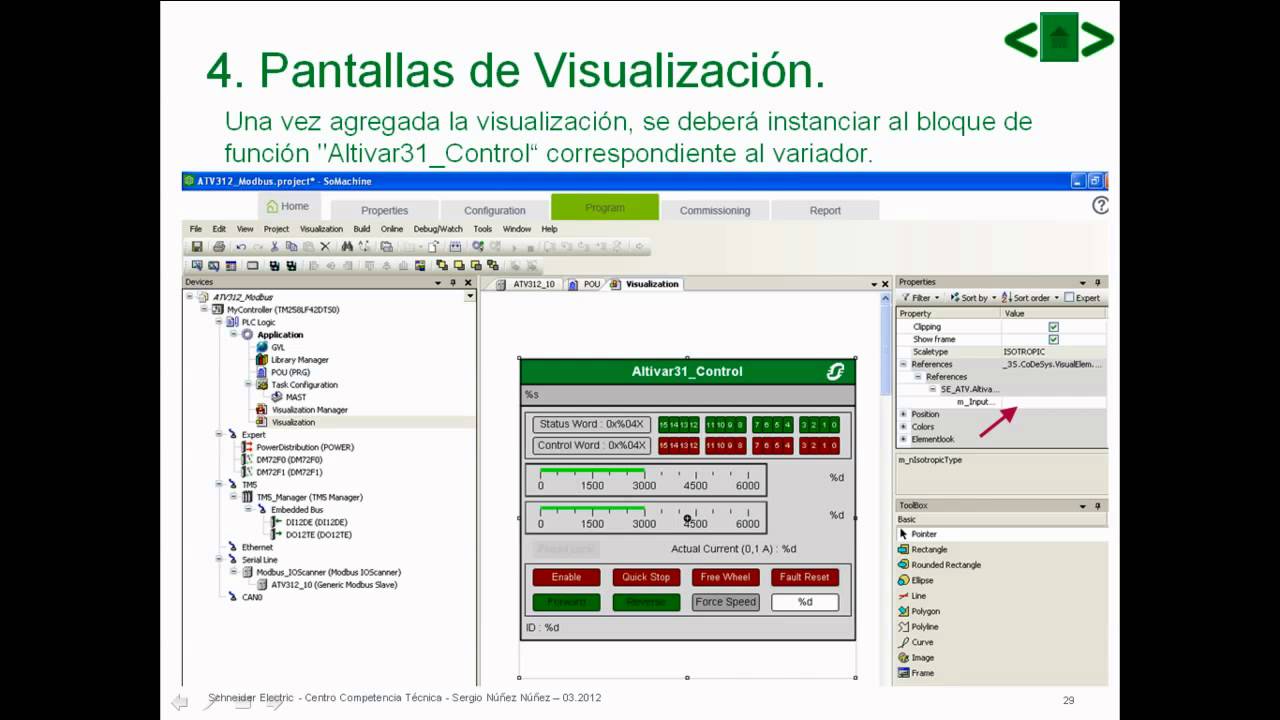Open the File menu

pos(196,229)
